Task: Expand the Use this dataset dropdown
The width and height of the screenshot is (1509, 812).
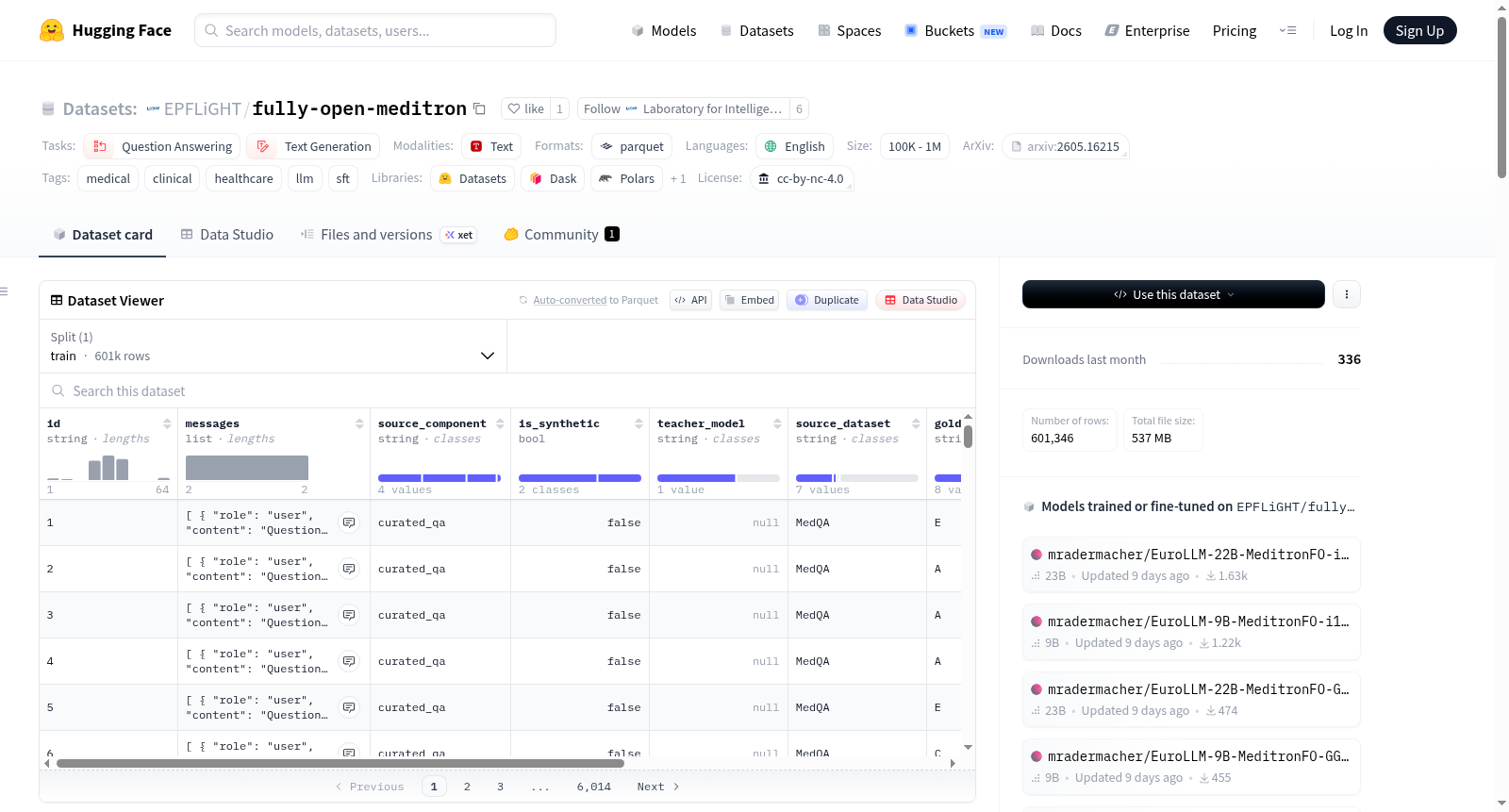Action: pyautogui.click(x=1173, y=294)
